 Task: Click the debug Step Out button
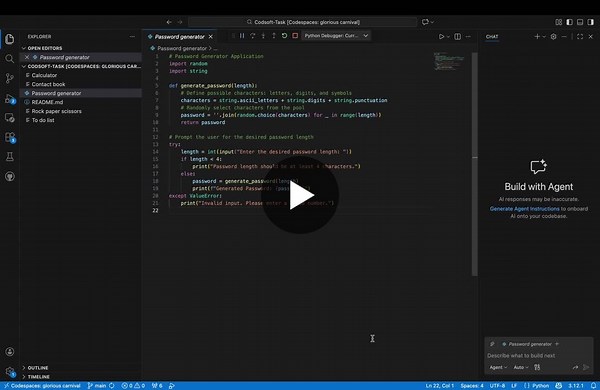tap(274, 36)
